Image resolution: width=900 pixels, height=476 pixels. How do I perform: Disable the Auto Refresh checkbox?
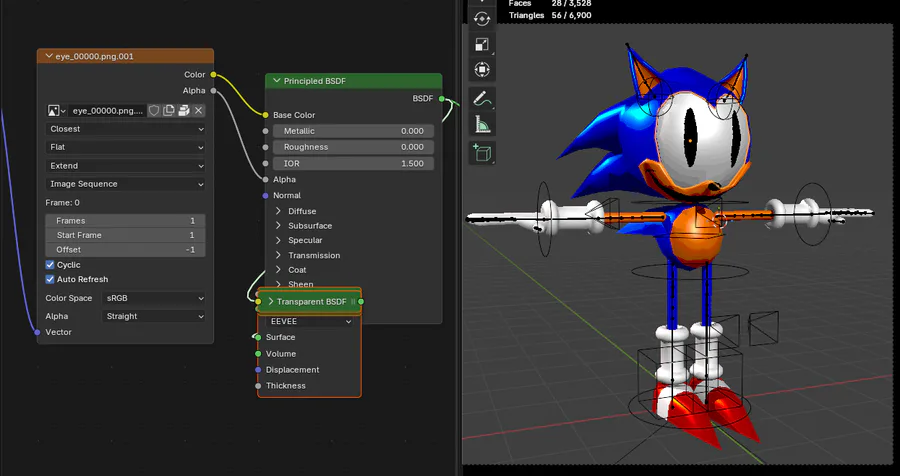tap(50, 279)
